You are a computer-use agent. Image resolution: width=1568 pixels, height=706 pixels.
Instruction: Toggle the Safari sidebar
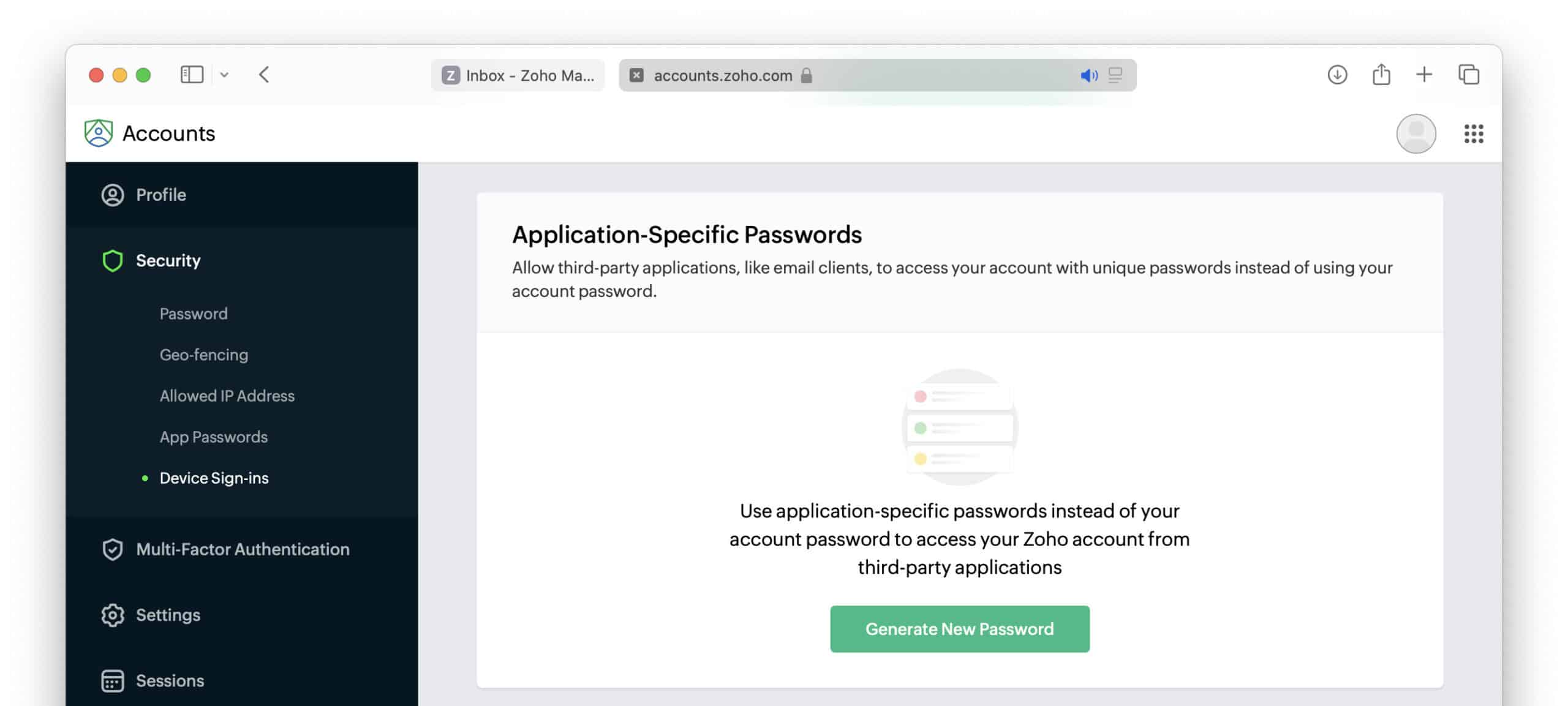[192, 75]
